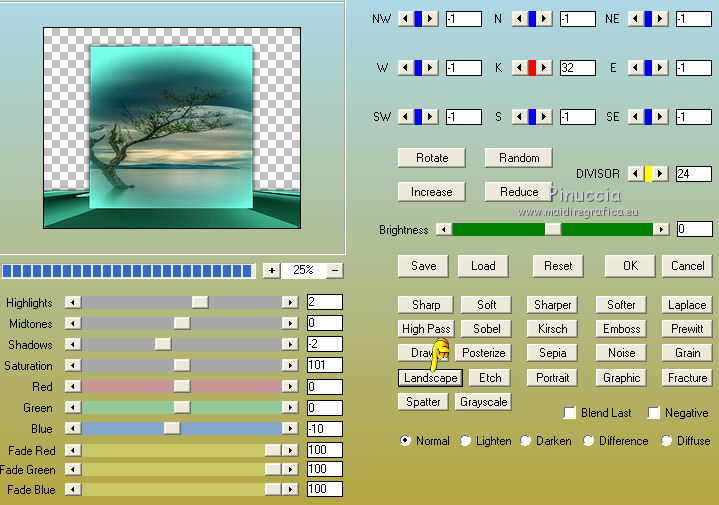Zoom out preview with minus button
The height and width of the screenshot is (505, 719).
click(x=335, y=271)
